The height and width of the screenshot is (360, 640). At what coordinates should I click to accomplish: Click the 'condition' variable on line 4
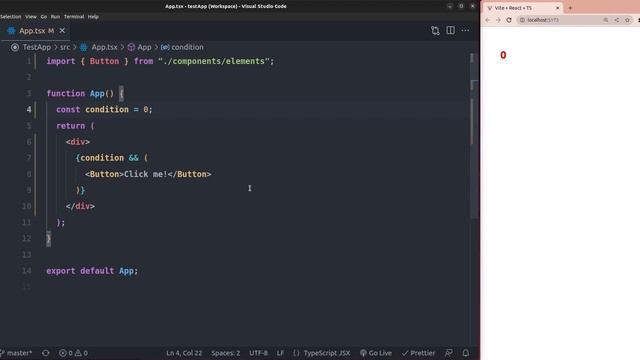tap(107, 109)
